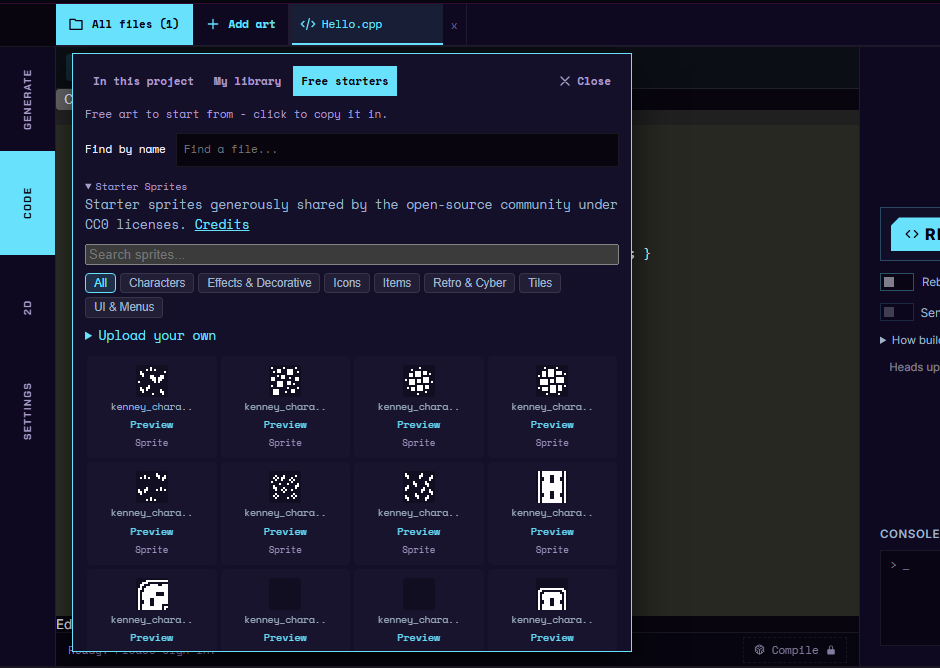Click the folder icon in All files tab
The width and height of the screenshot is (940, 668).
coord(76,24)
